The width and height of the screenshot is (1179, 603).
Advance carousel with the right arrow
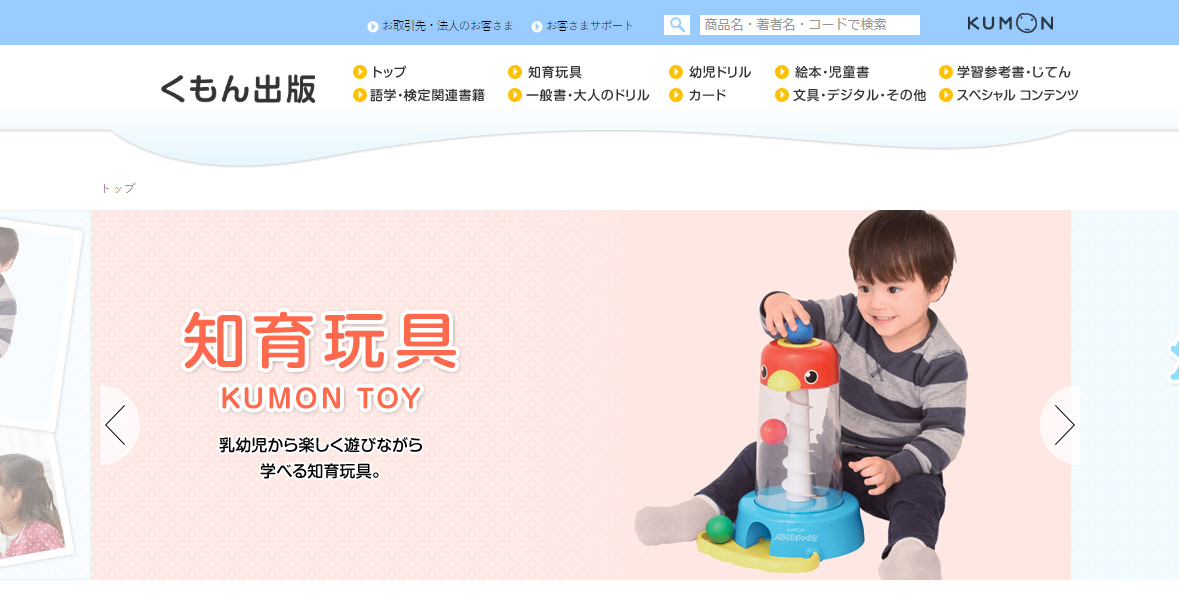pyautogui.click(x=1061, y=425)
